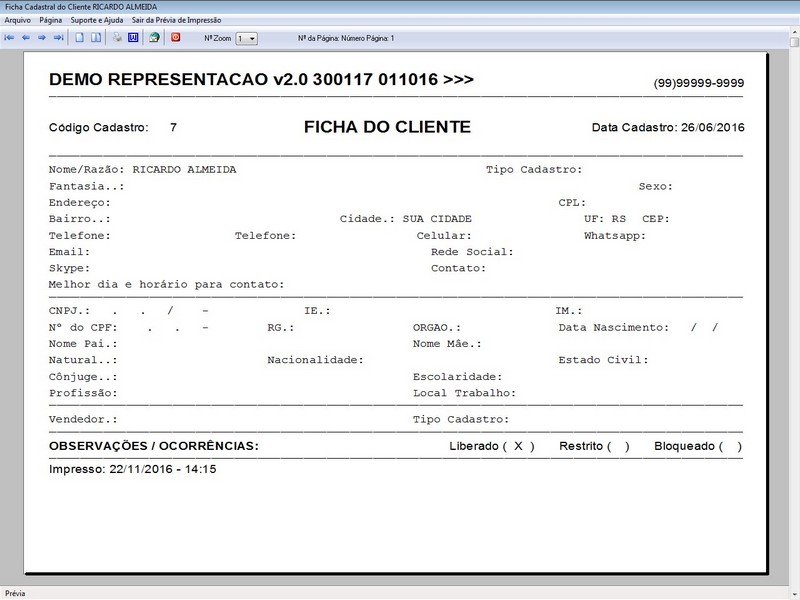Click the next page arrow icon

pos(42,38)
